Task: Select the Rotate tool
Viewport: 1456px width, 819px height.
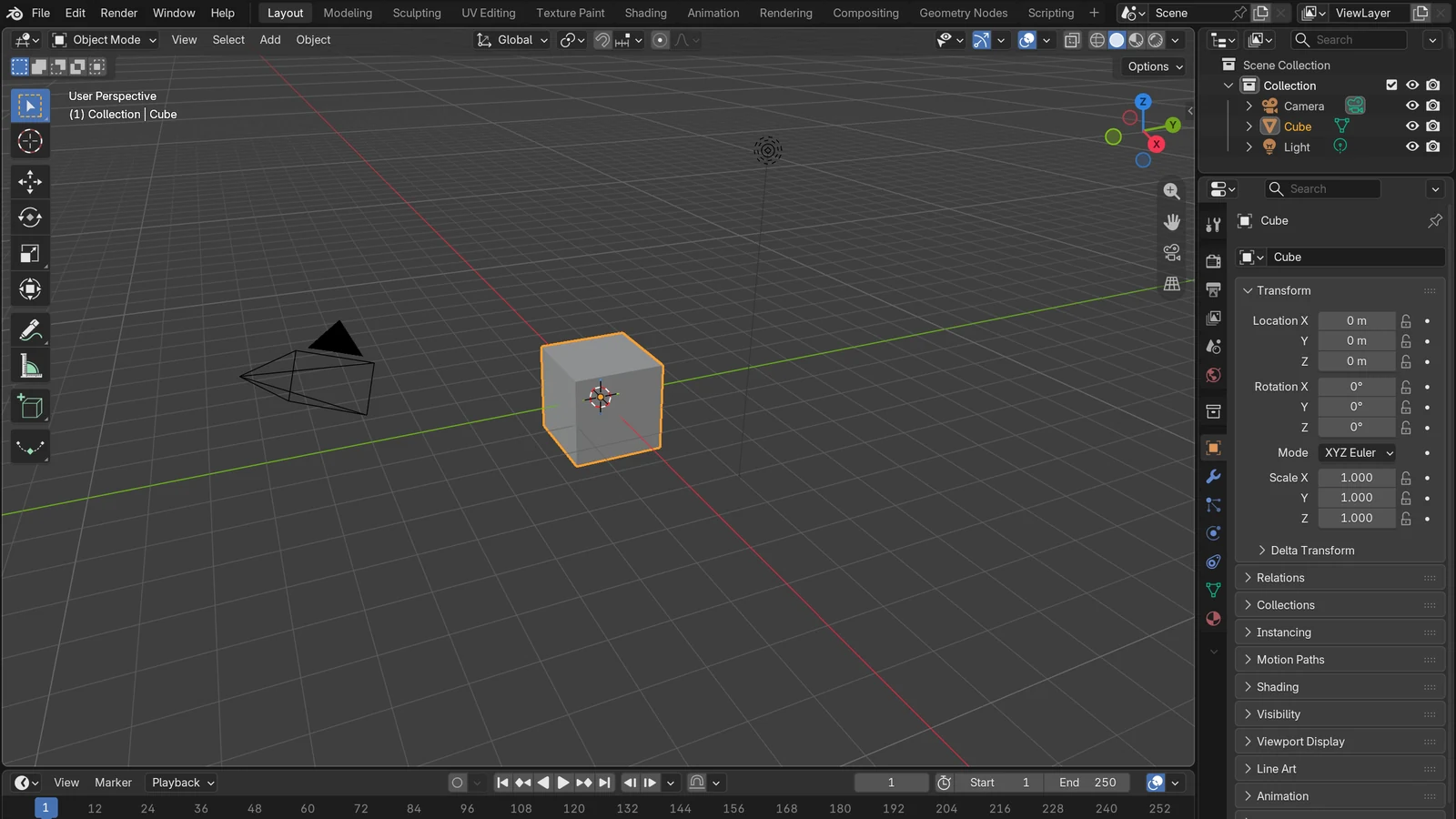Action: pyautogui.click(x=30, y=217)
